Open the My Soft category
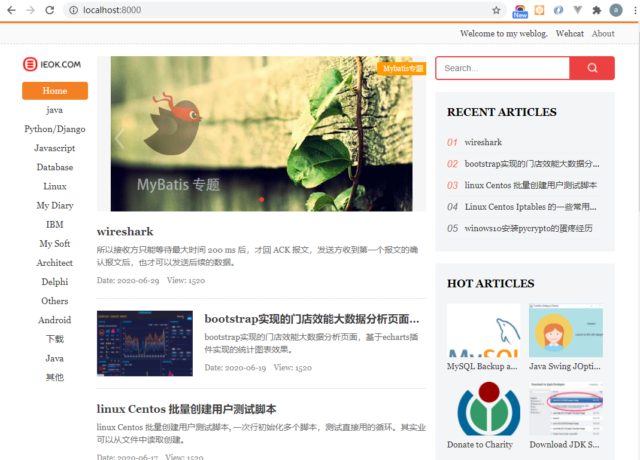Screen dimensions: 640x460 click(55, 244)
